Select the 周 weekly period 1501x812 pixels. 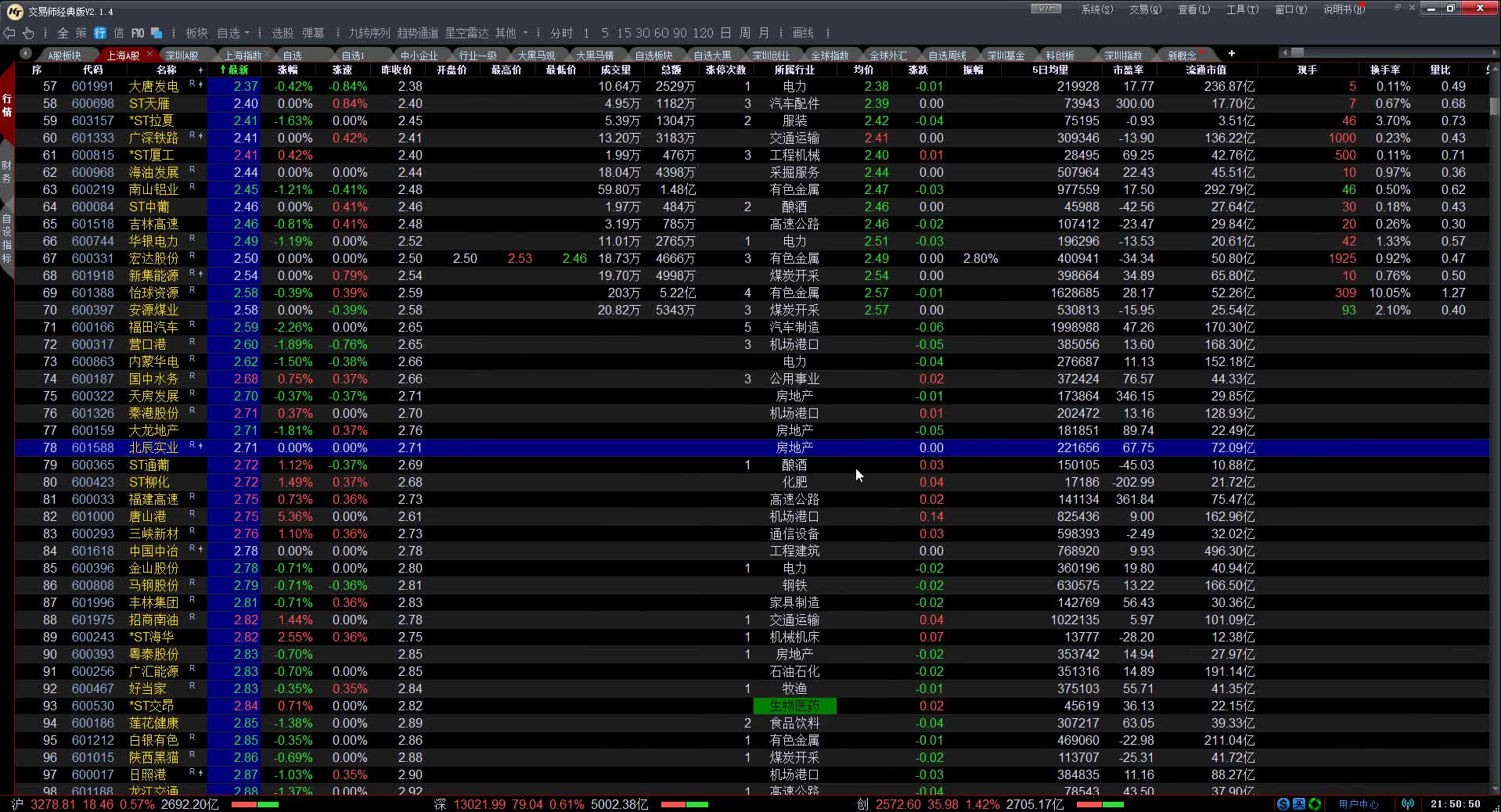pyautogui.click(x=745, y=33)
